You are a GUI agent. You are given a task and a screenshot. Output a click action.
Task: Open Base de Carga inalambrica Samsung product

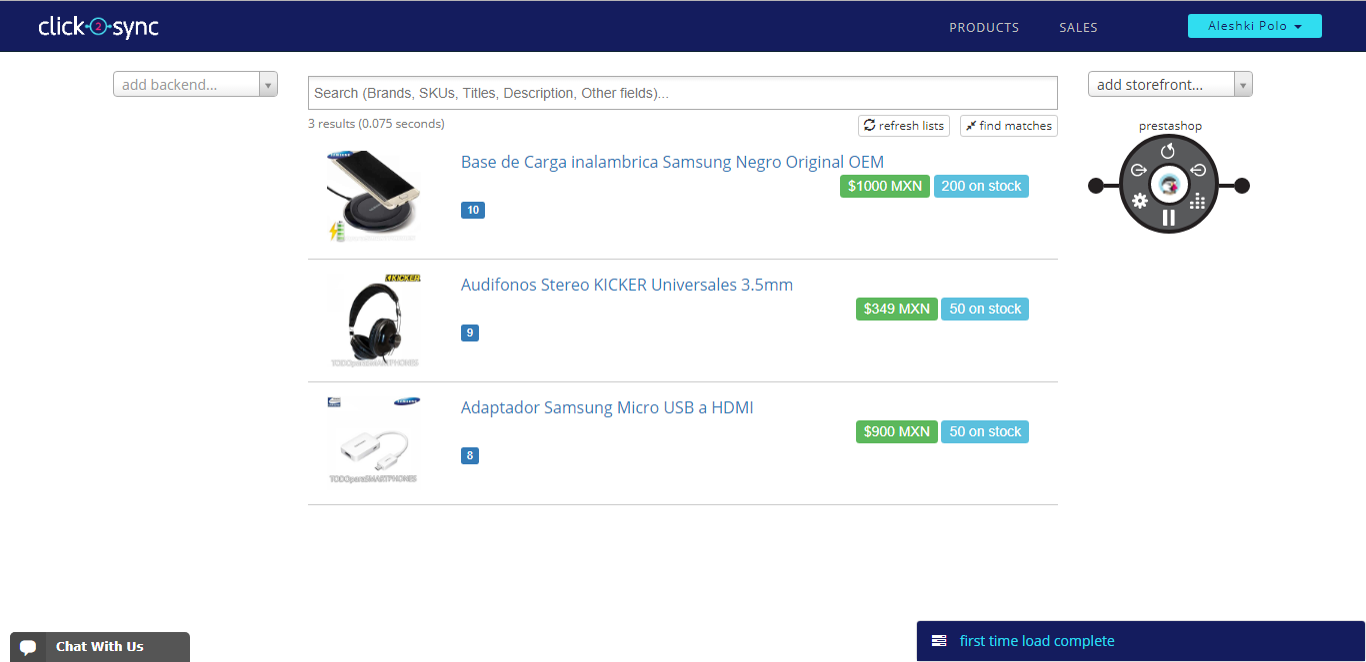[672, 162]
